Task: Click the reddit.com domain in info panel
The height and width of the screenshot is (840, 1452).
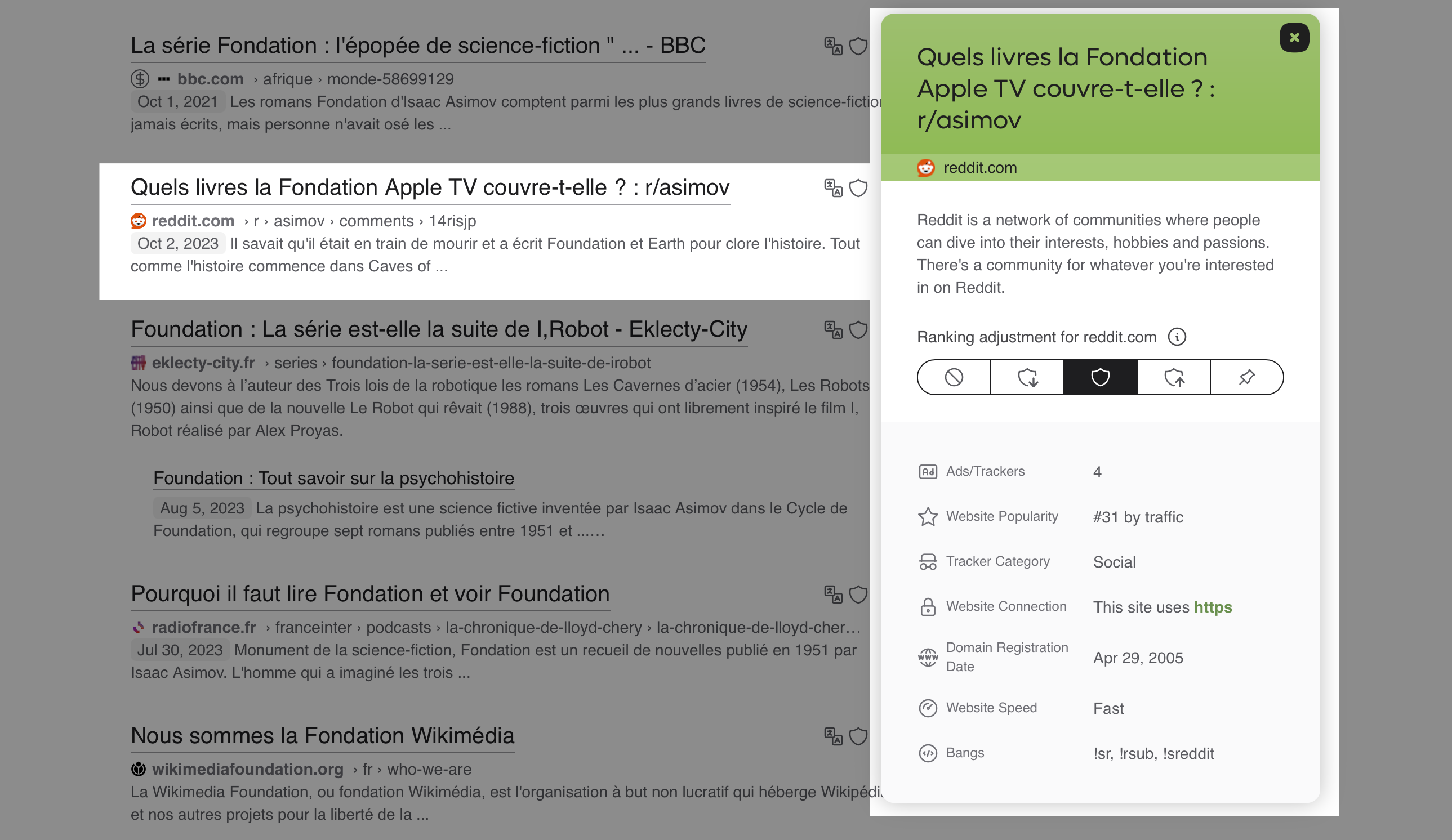Action: tap(979, 168)
